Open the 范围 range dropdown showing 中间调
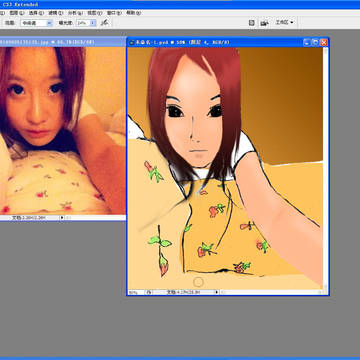The width and height of the screenshot is (360, 360). tap(36, 23)
